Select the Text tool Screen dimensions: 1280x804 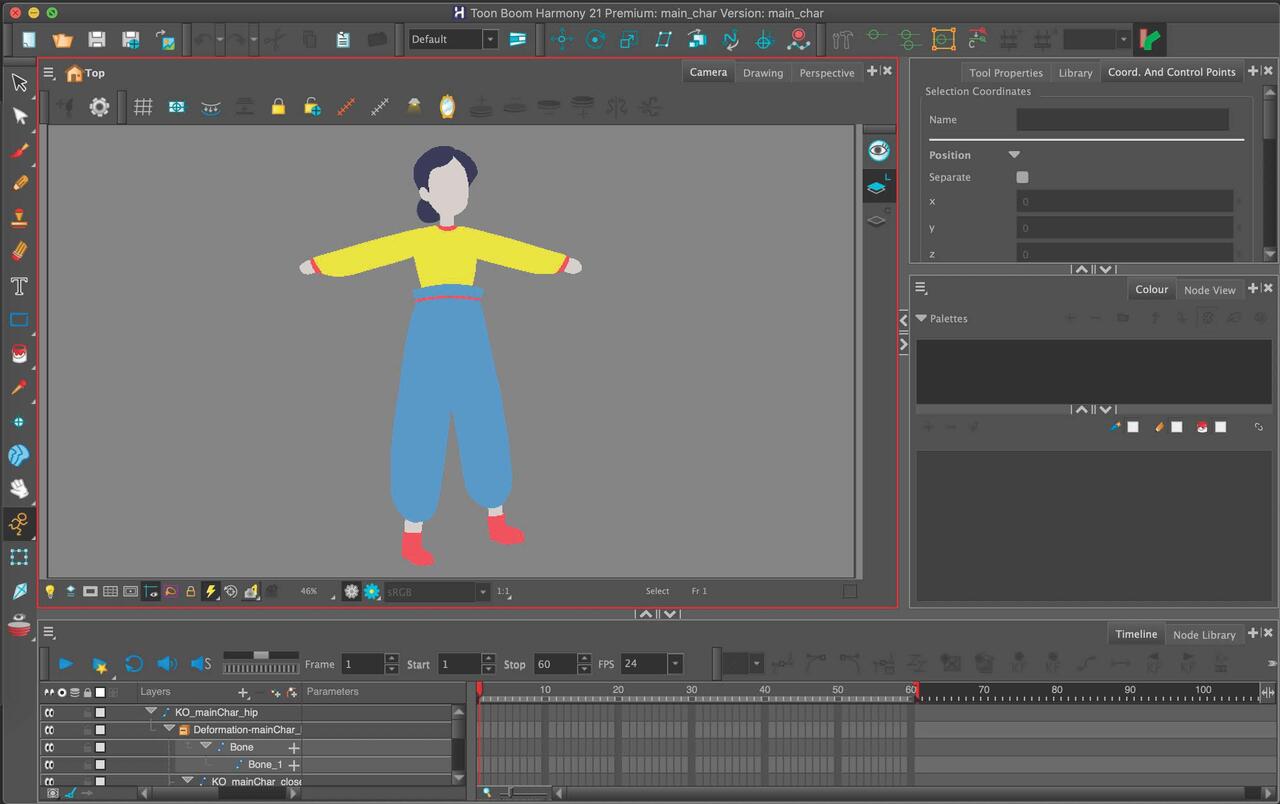pos(19,286)
